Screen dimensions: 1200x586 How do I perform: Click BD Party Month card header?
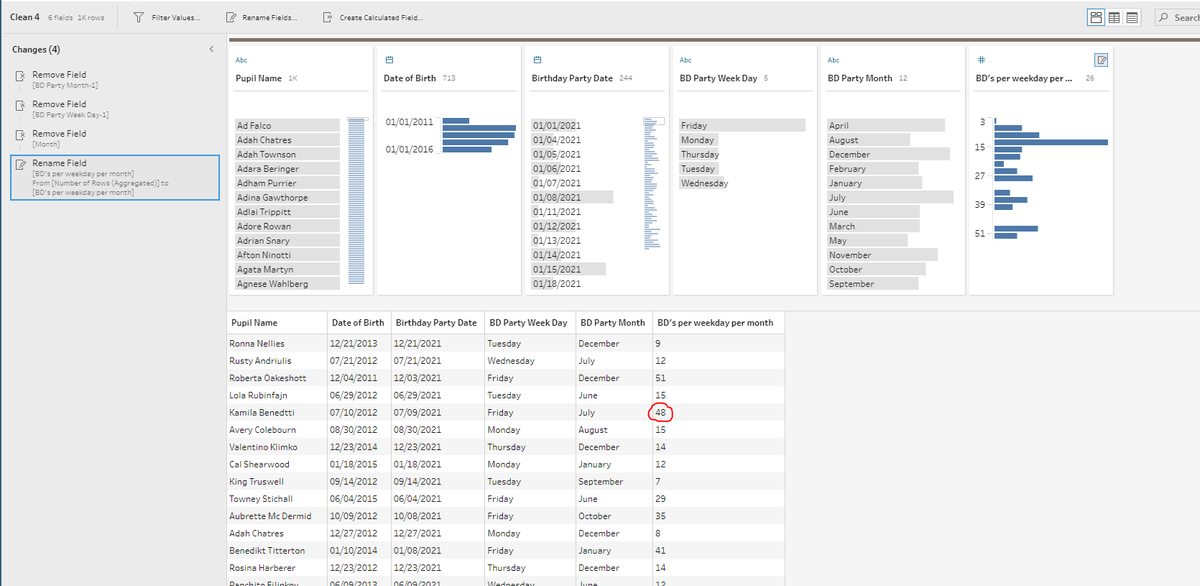[860, 78]
